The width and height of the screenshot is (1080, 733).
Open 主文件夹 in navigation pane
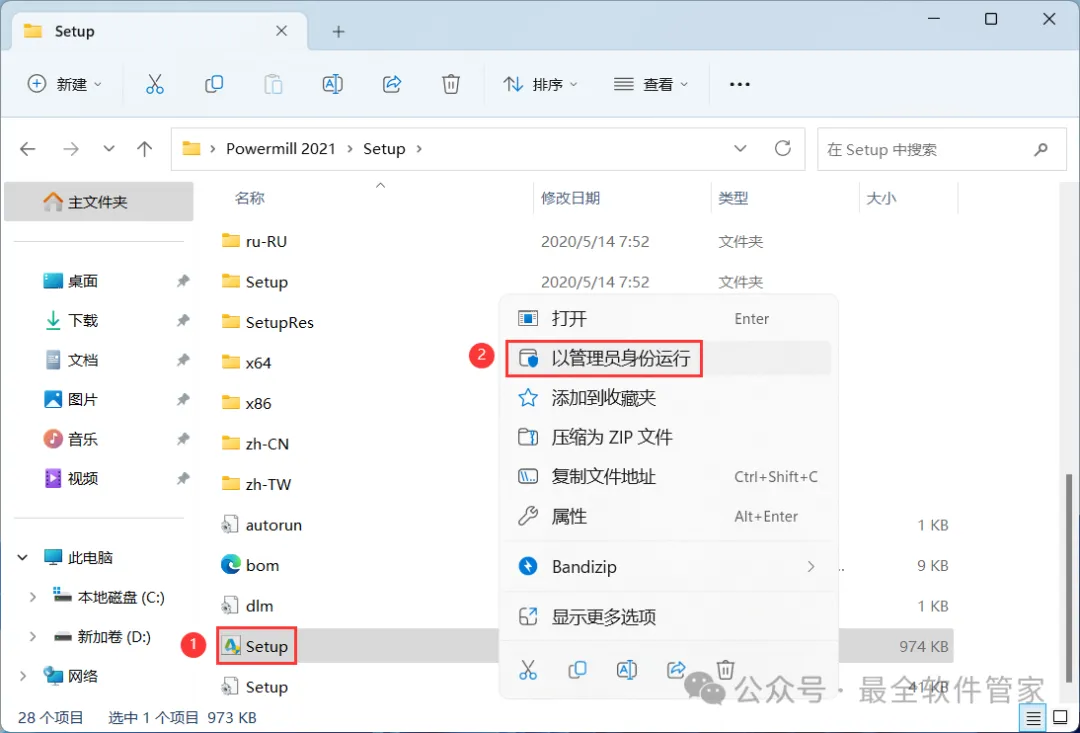[98, 202]
